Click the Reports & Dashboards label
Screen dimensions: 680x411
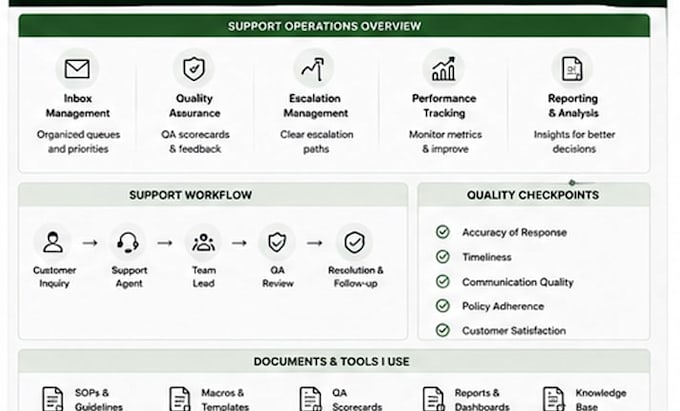tap(482, 400)
